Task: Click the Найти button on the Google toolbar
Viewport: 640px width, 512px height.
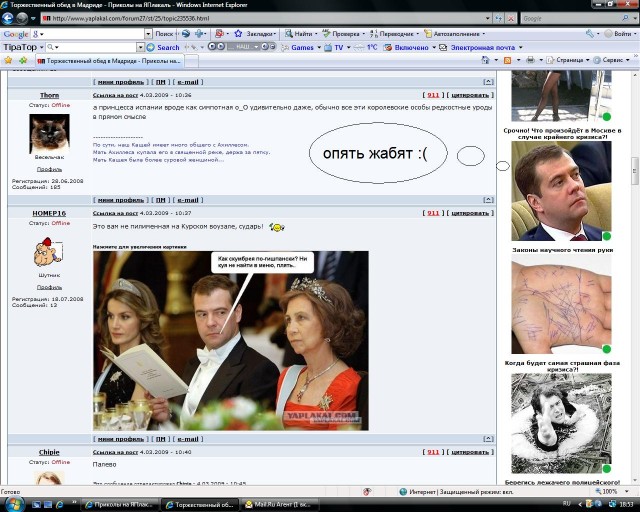Action: 301,34
